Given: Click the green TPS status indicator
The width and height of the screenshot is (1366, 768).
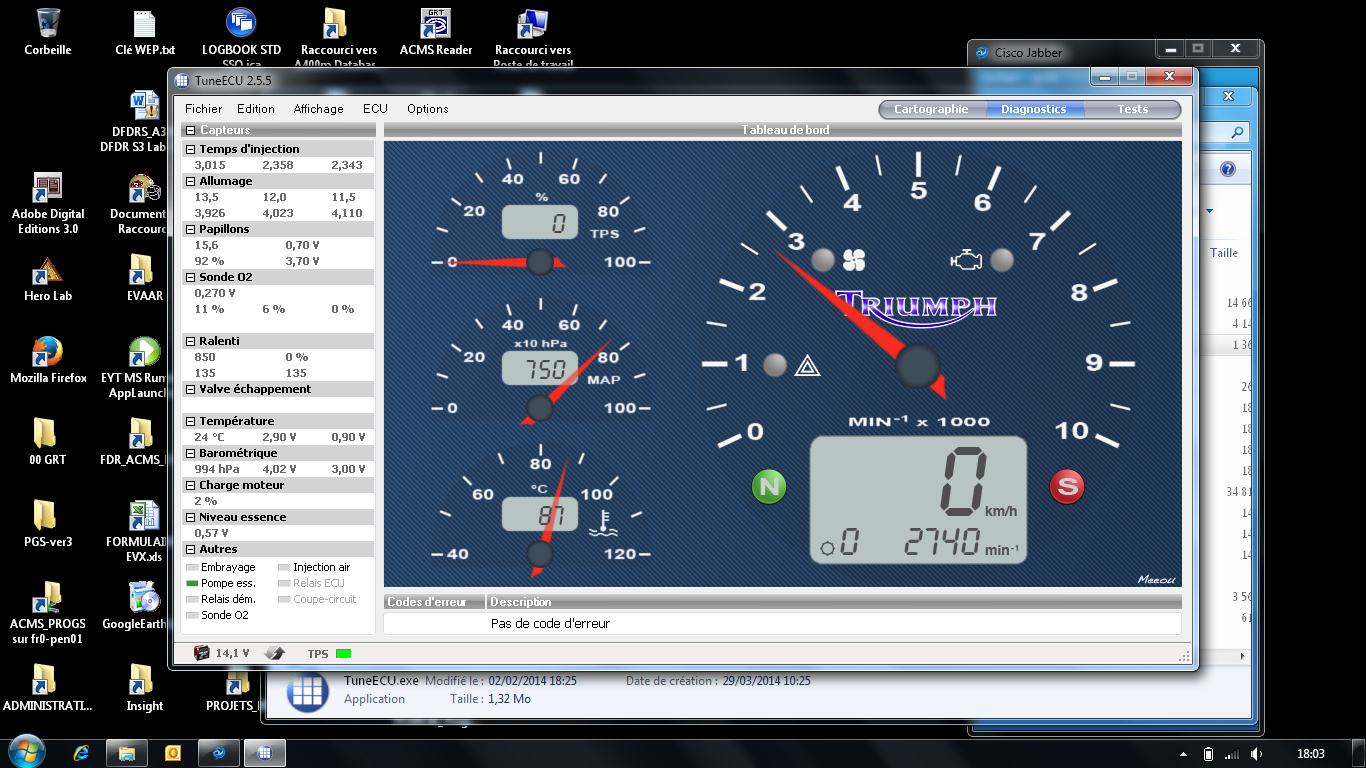Looking at the screenshot, I should coord(343,654).
